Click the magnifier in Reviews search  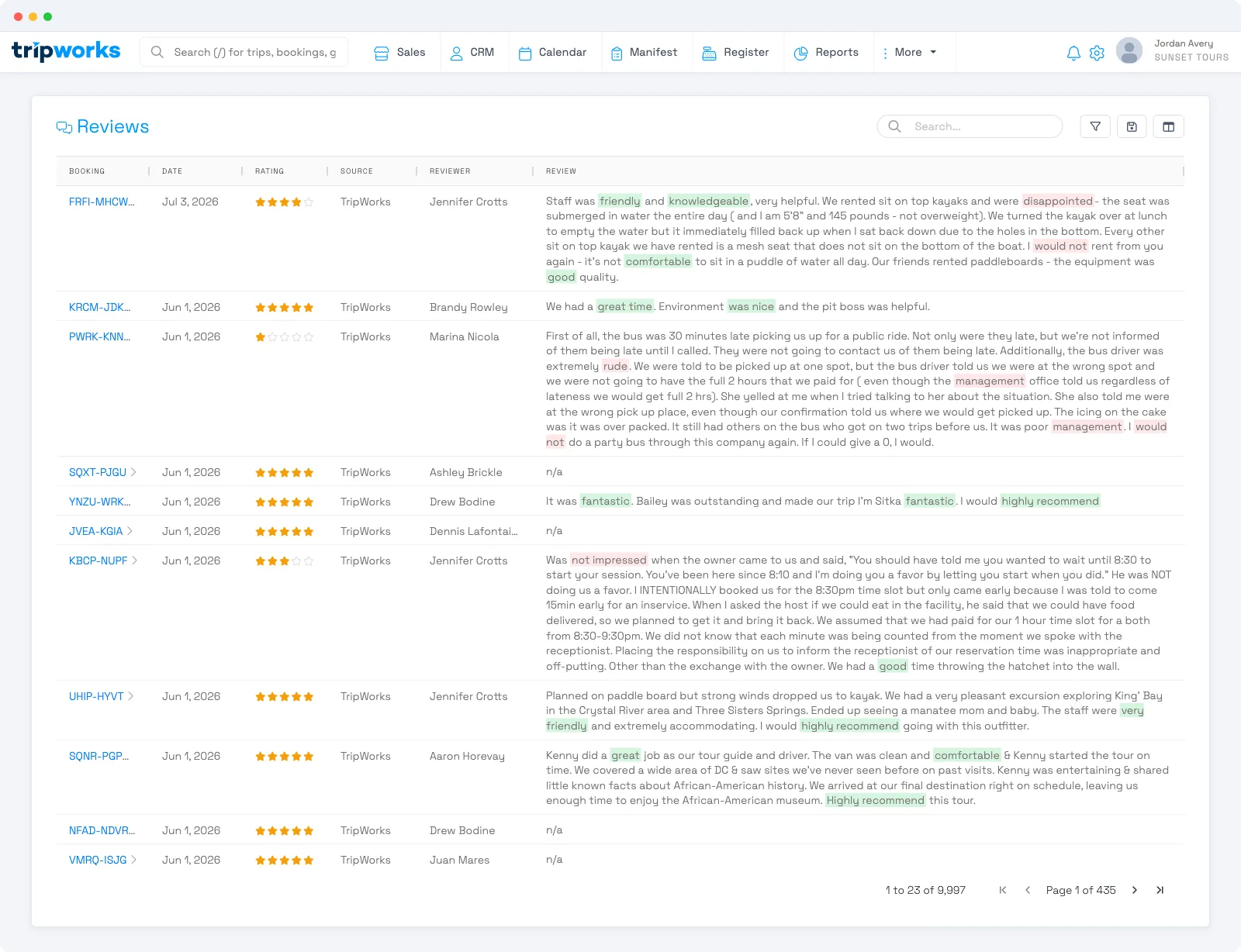(x=894, y=126)
